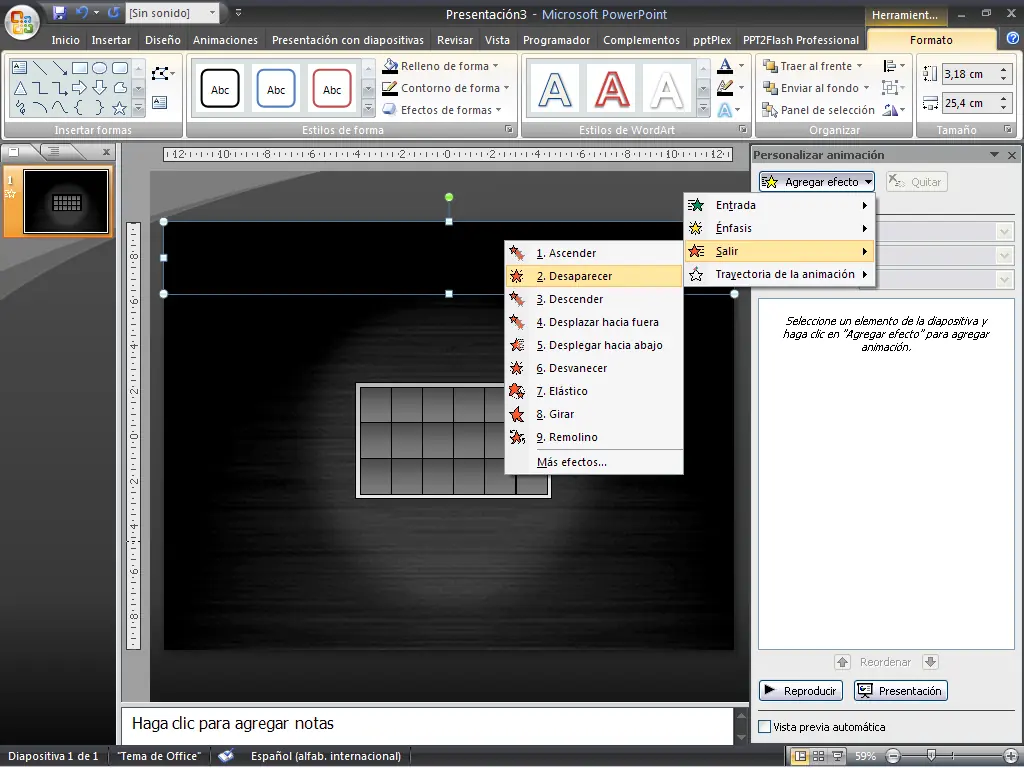
Task: Open the Traer al frente dropdown arrow
Action: pos(859,66)
